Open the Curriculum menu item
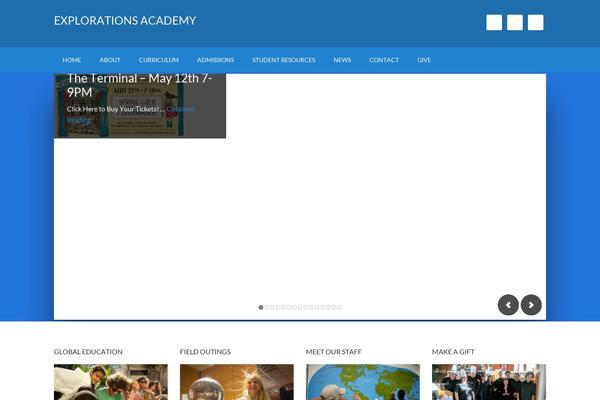This screenshot has height=400, width=600. tap(159, 60)
